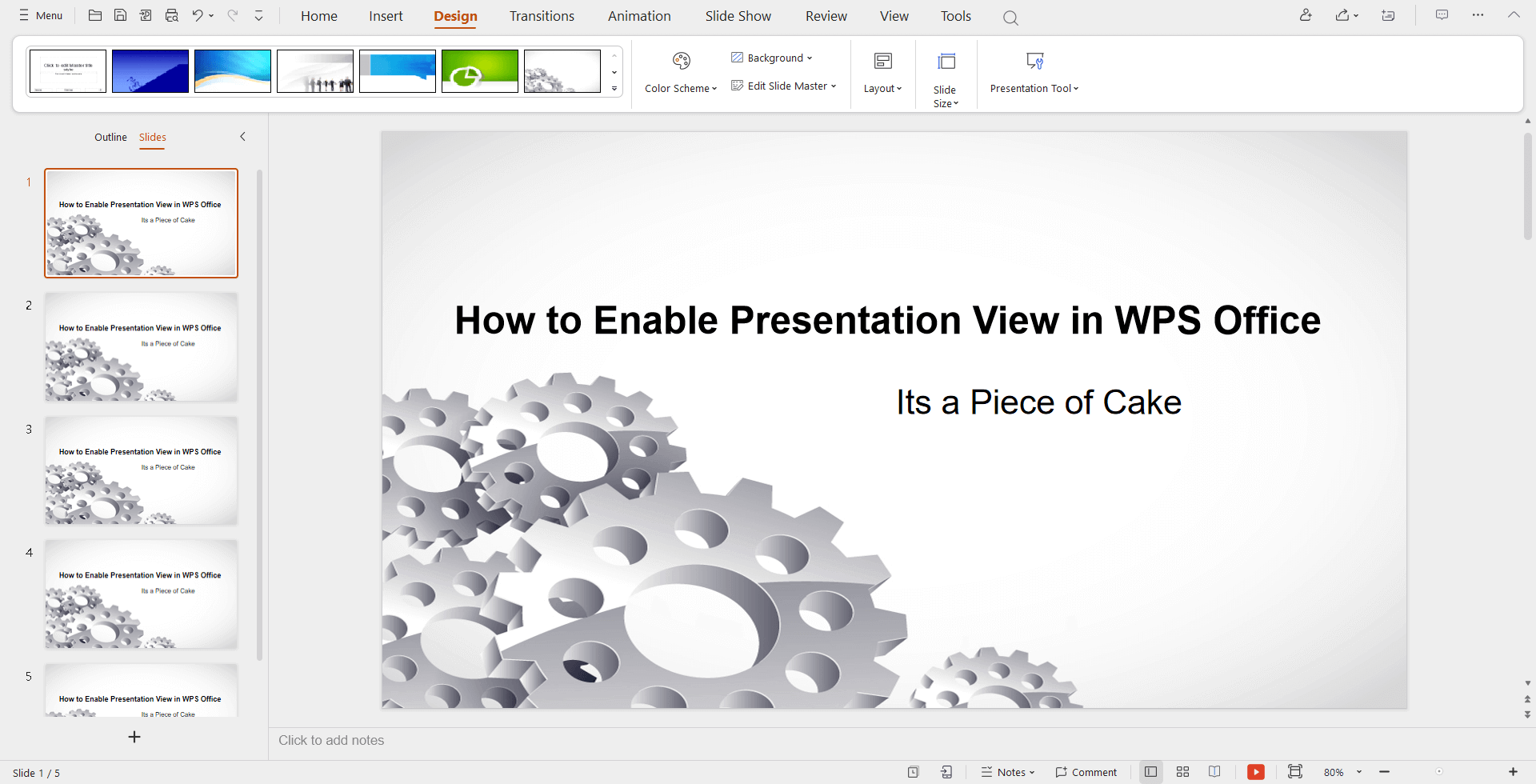
Task: Click the zoom slider handle
Action: (1439, 772)
